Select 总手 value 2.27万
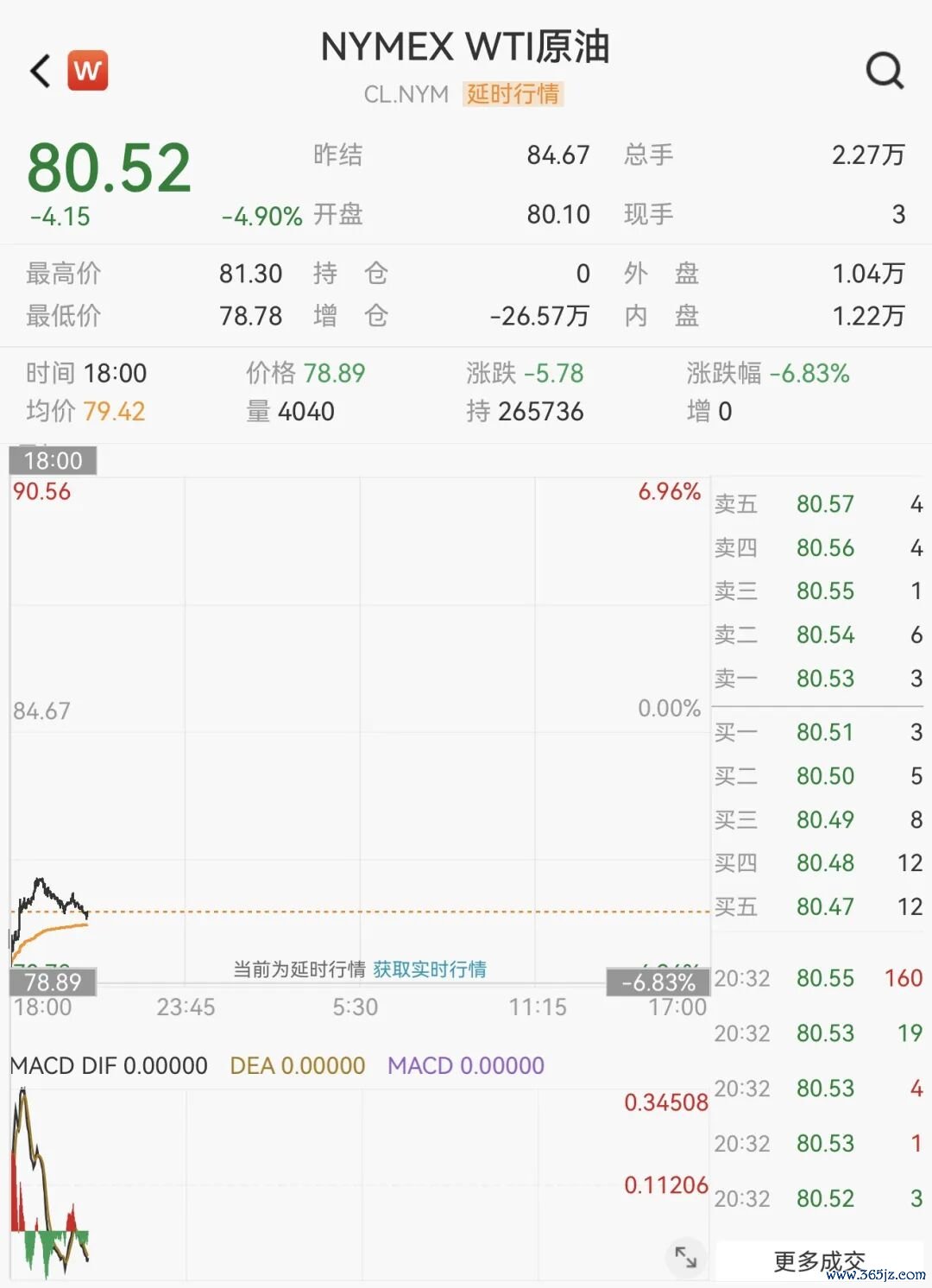This screenshot has height=1288, width=932. click(x=868, y=155)
